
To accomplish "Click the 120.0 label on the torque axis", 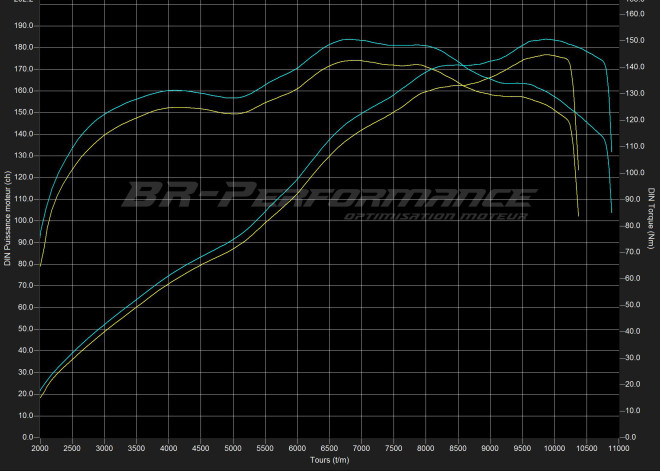I will 634,120.
